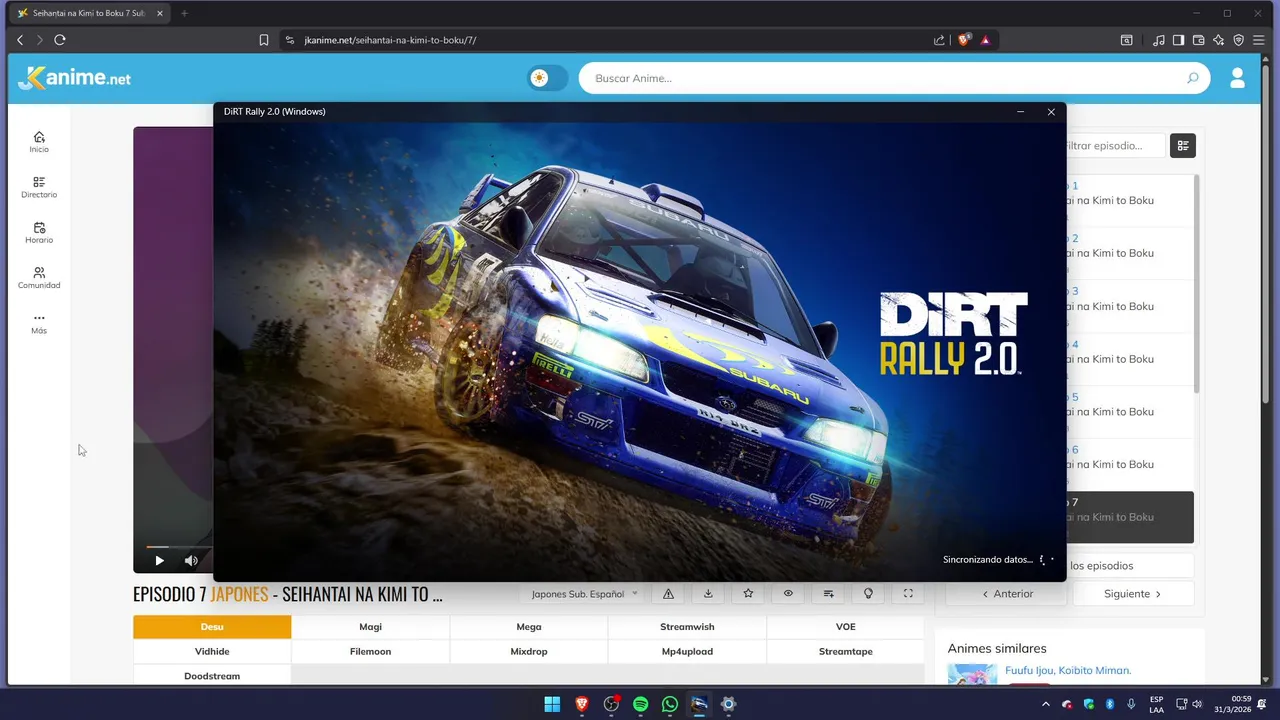Open the Brave VPN shield icon
Viewport: 1280px width, 720px height.
(x=1239, y=40)
